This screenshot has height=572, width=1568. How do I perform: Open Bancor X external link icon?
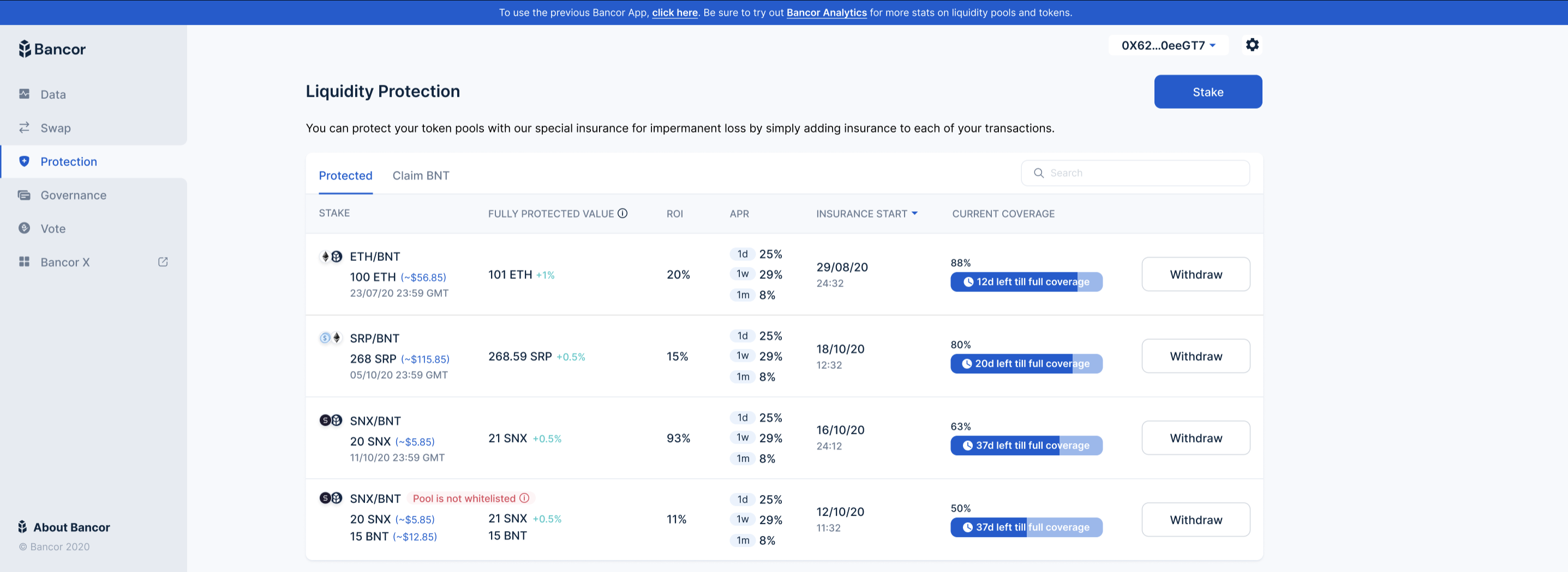(x=163, y=262)
